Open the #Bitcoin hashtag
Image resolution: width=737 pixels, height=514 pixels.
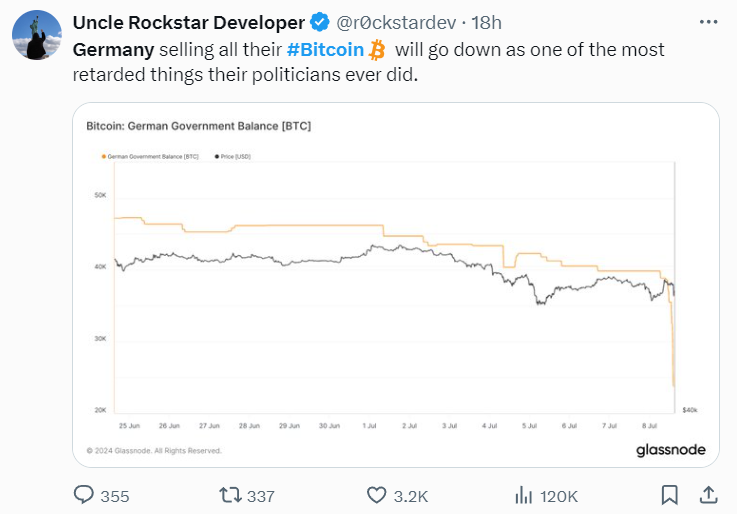coord(325,49)
